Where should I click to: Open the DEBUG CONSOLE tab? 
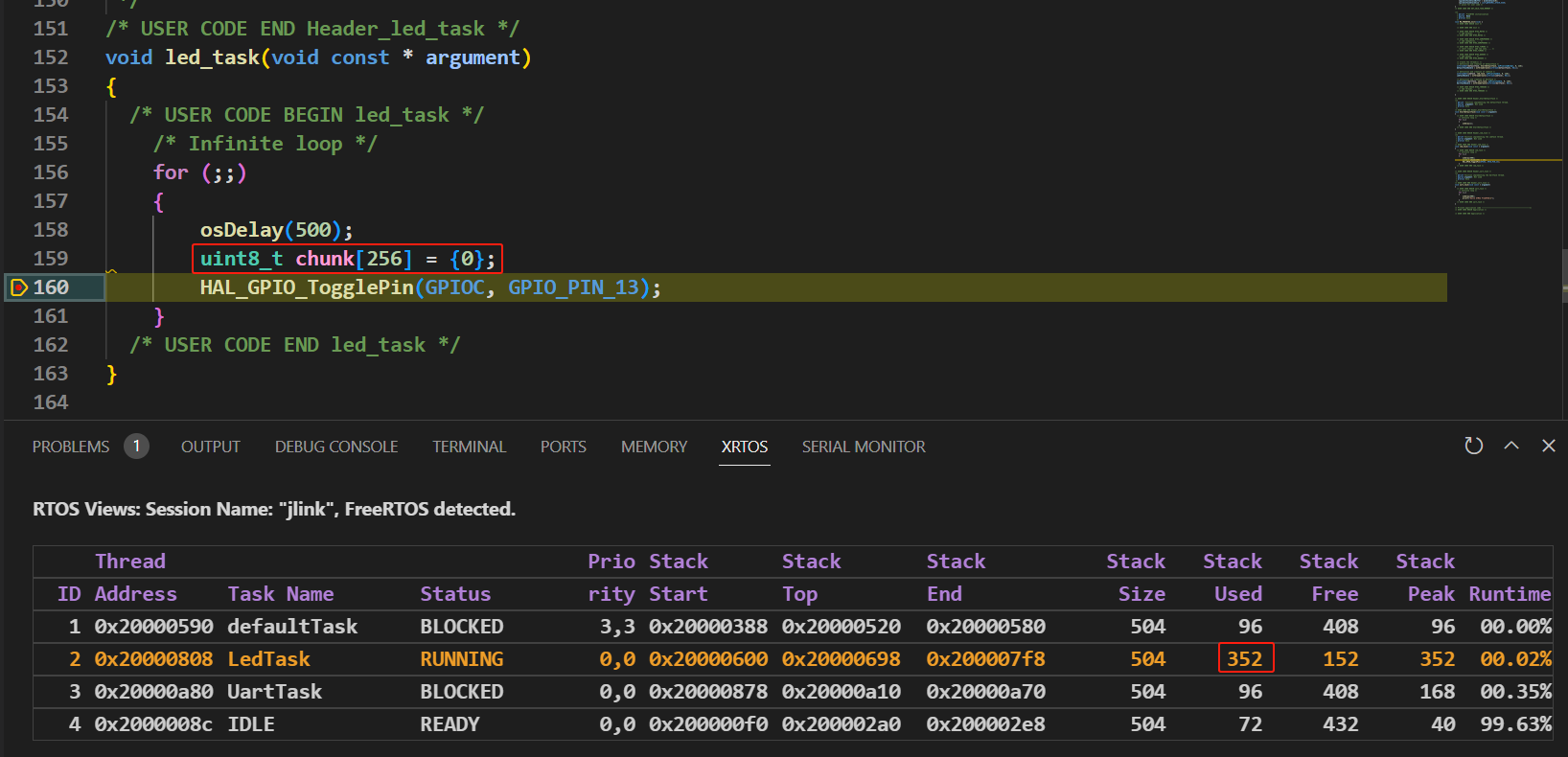click(336, 447)
